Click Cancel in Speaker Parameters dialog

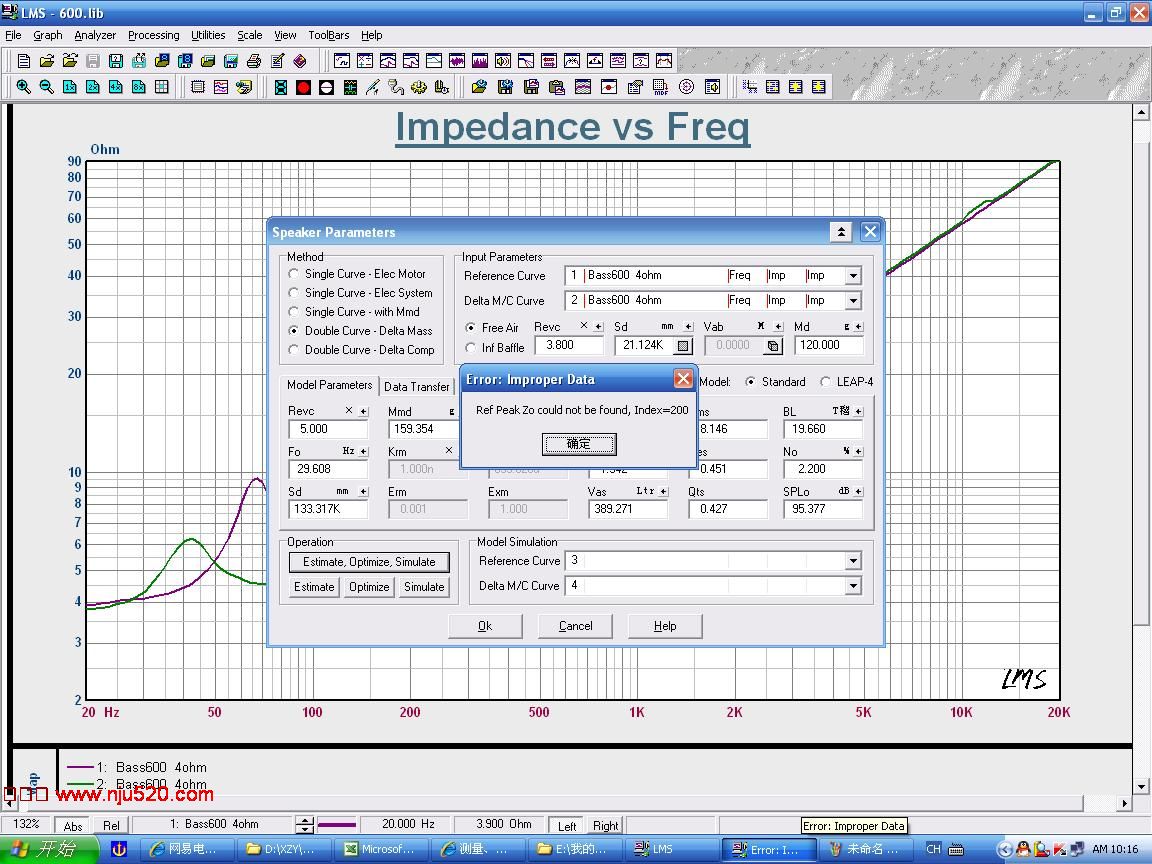coord(575,626)
